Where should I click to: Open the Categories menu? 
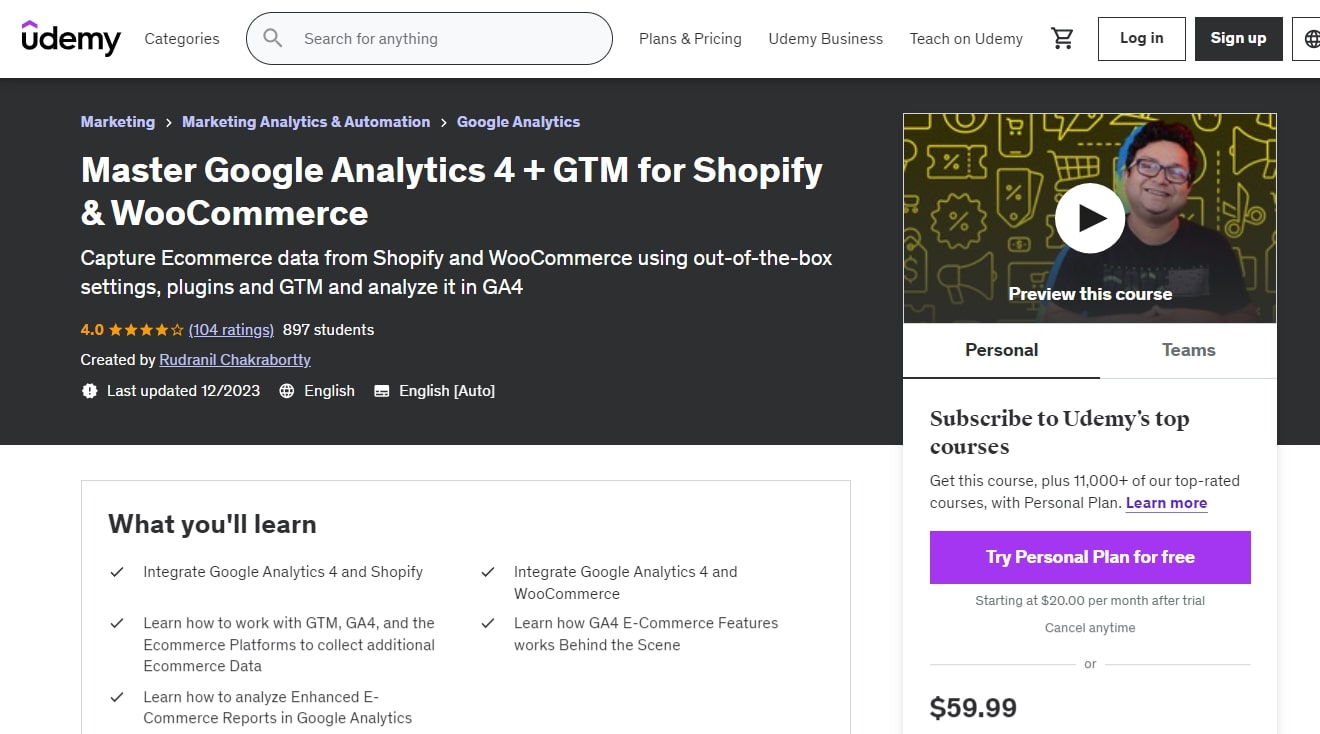(181, 38)
